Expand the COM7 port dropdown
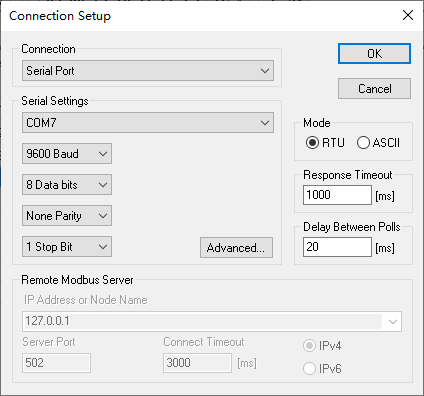Image resolution: width=424 pixels, height=396 pixels. pos(148,123)
